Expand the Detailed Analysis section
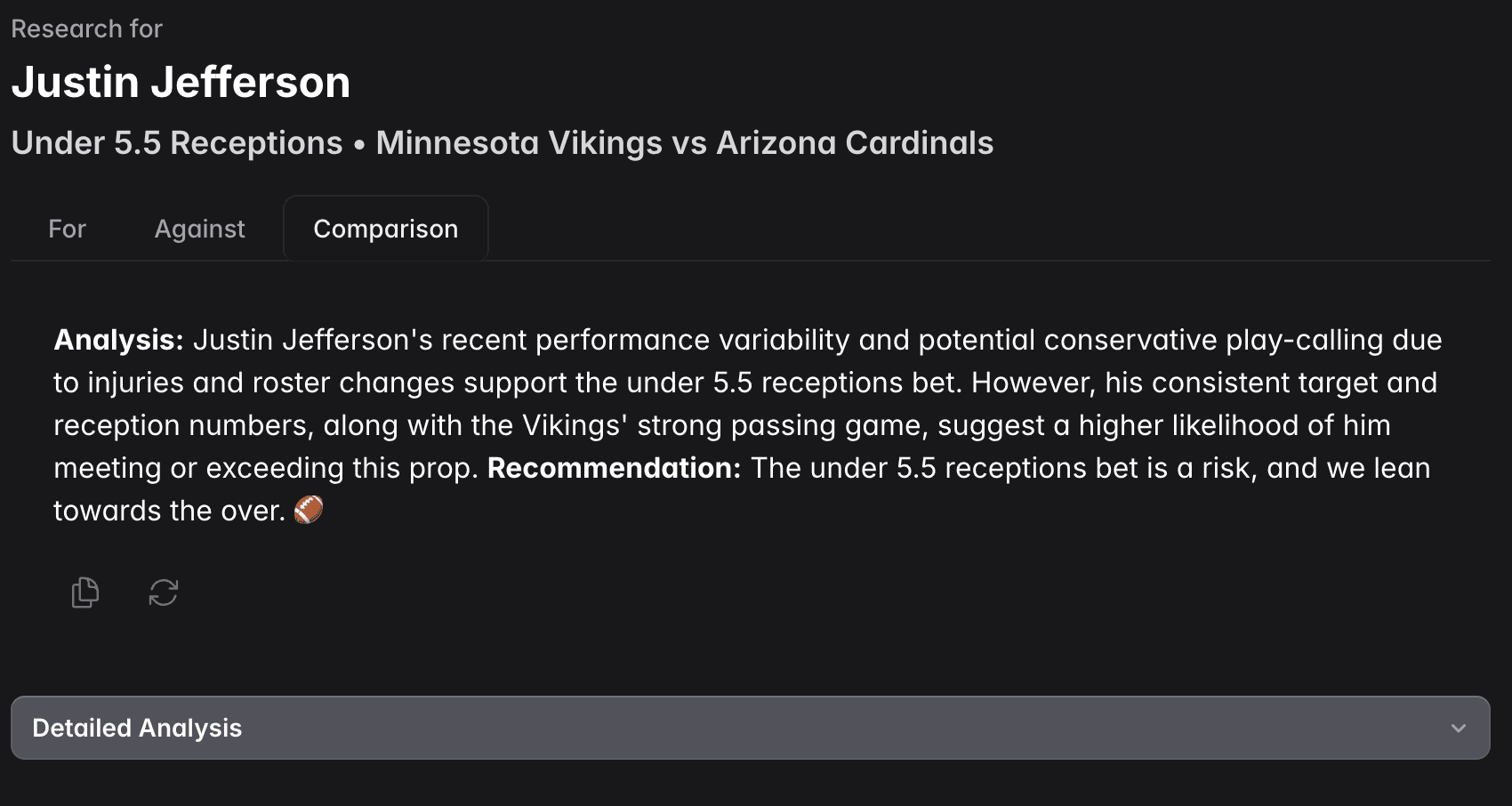Image resolution: width=1512 pixels, height=806 pixels. pos(750,728)
